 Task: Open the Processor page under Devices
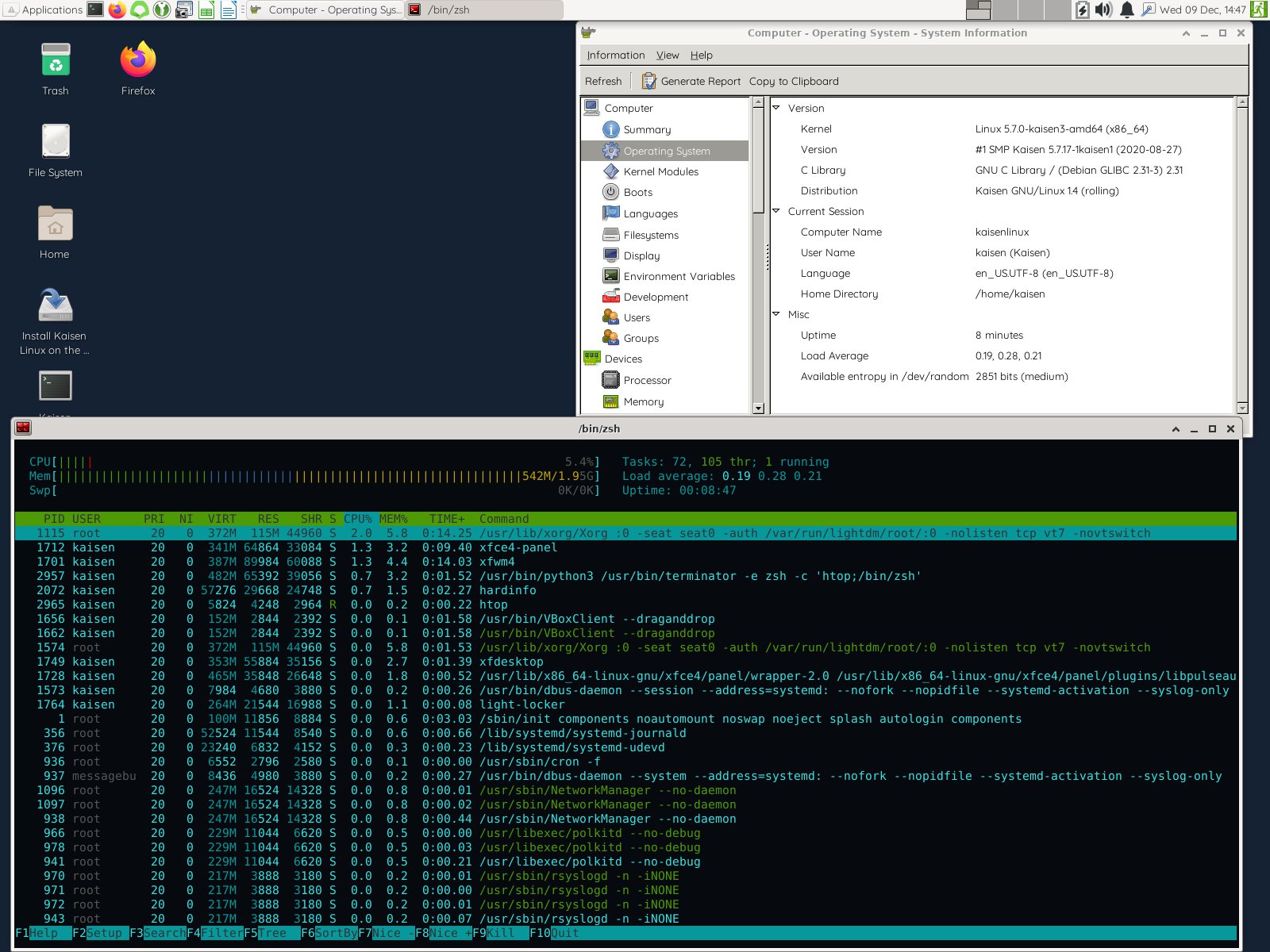coord(647,380)
